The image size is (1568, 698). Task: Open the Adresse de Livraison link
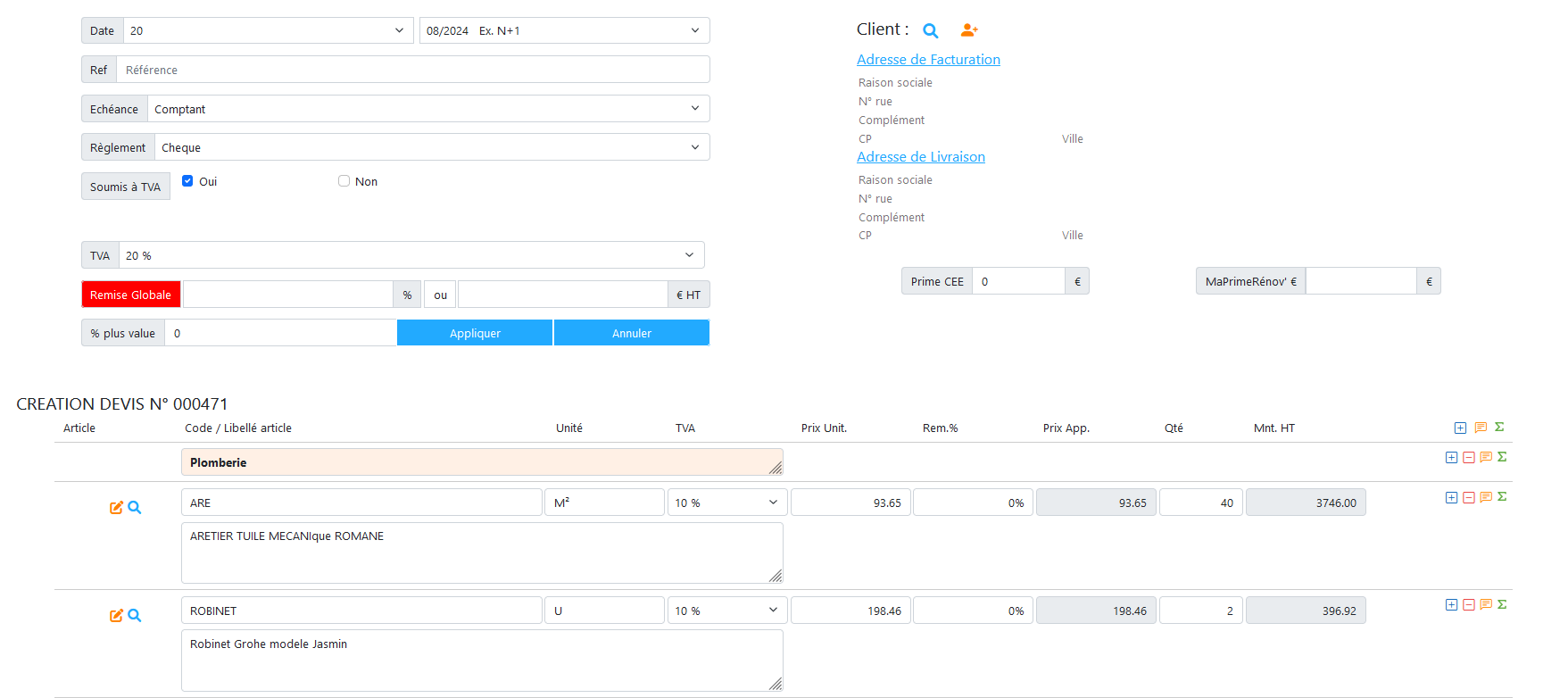(x=921, y=156)
